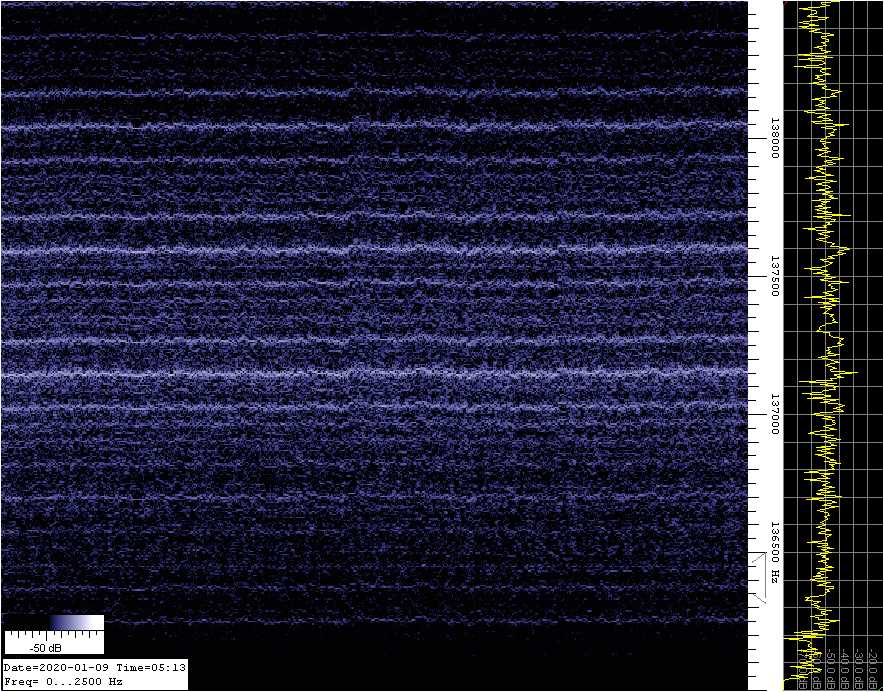Image resolution: width=884 pixels, height=692 pixels.
Task: Click the Freq= 0...2500 Hz info line
Action: click(x=63, y=681)
